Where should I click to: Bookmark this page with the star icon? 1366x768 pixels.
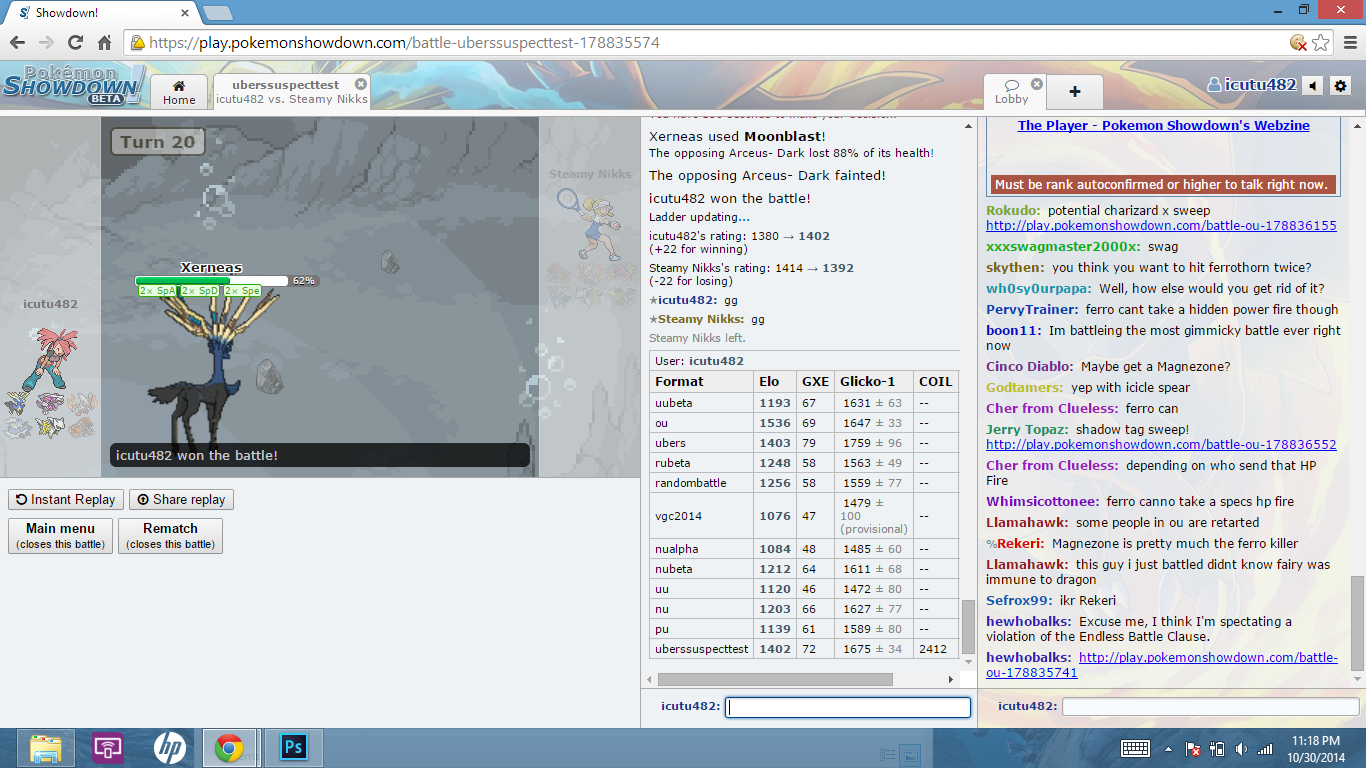coord(1320,43)
